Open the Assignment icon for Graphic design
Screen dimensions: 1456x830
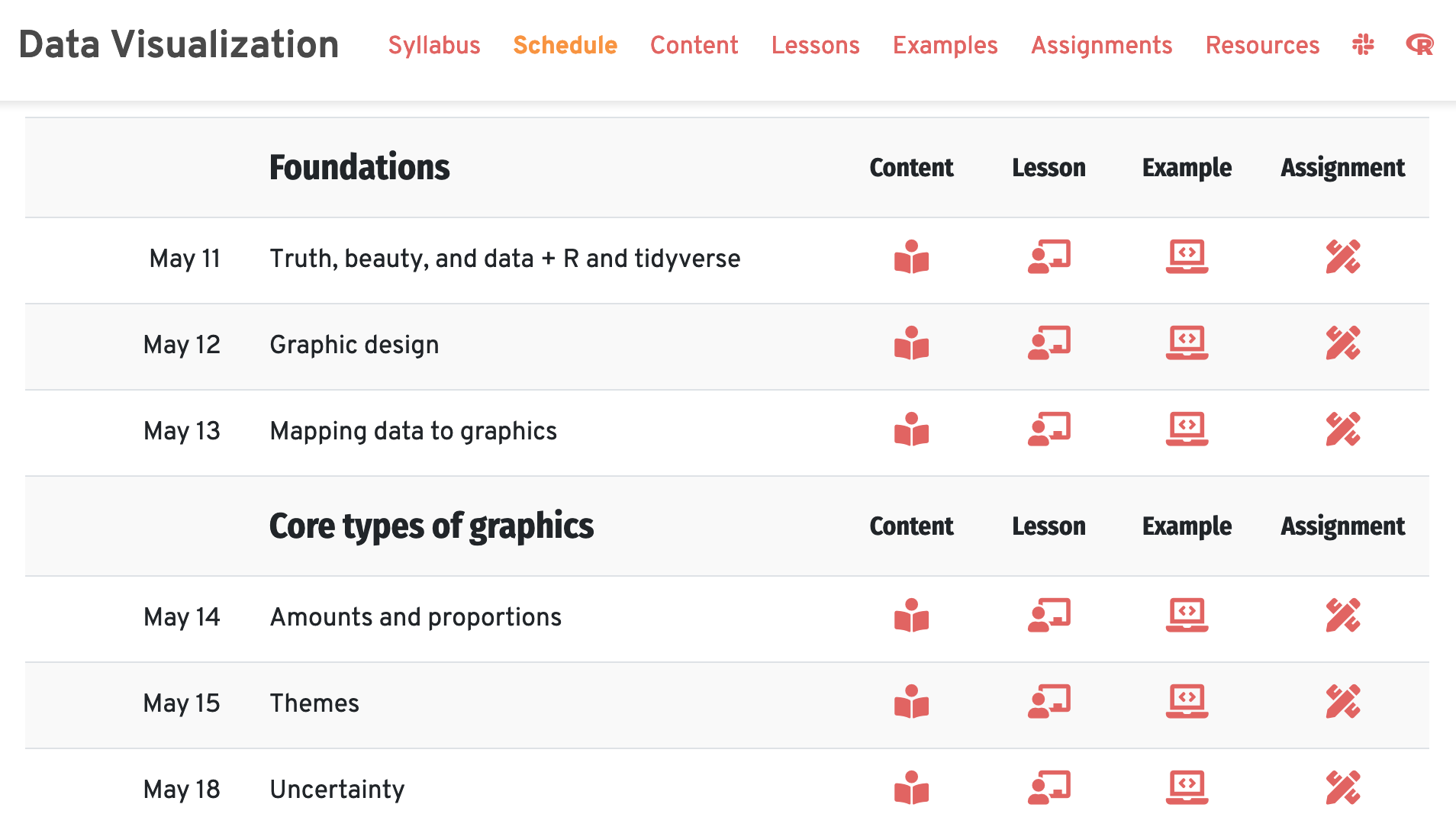pyautogui.click(x=1343, y=344)
